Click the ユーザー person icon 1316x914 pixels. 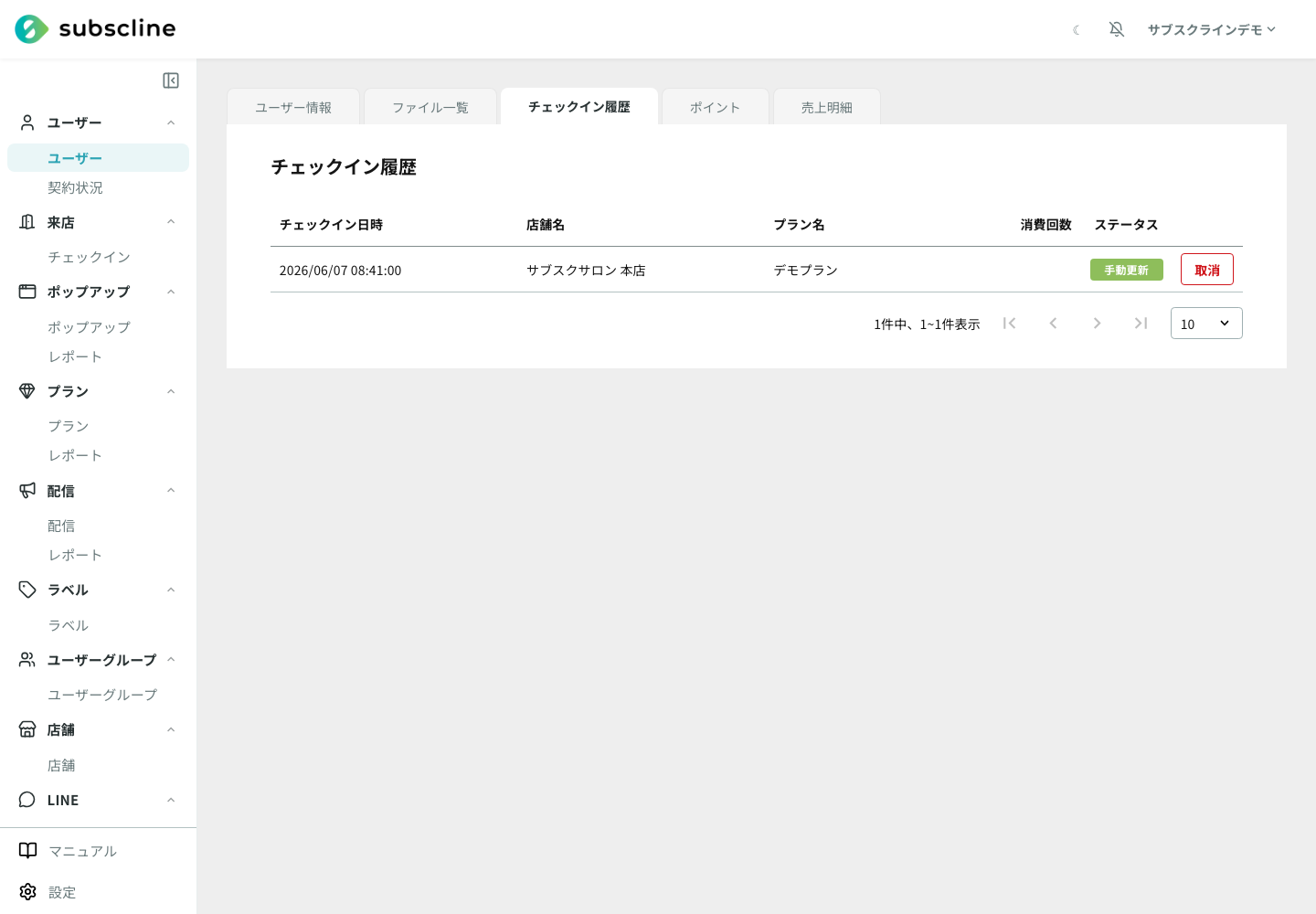(x=27, y=122)
